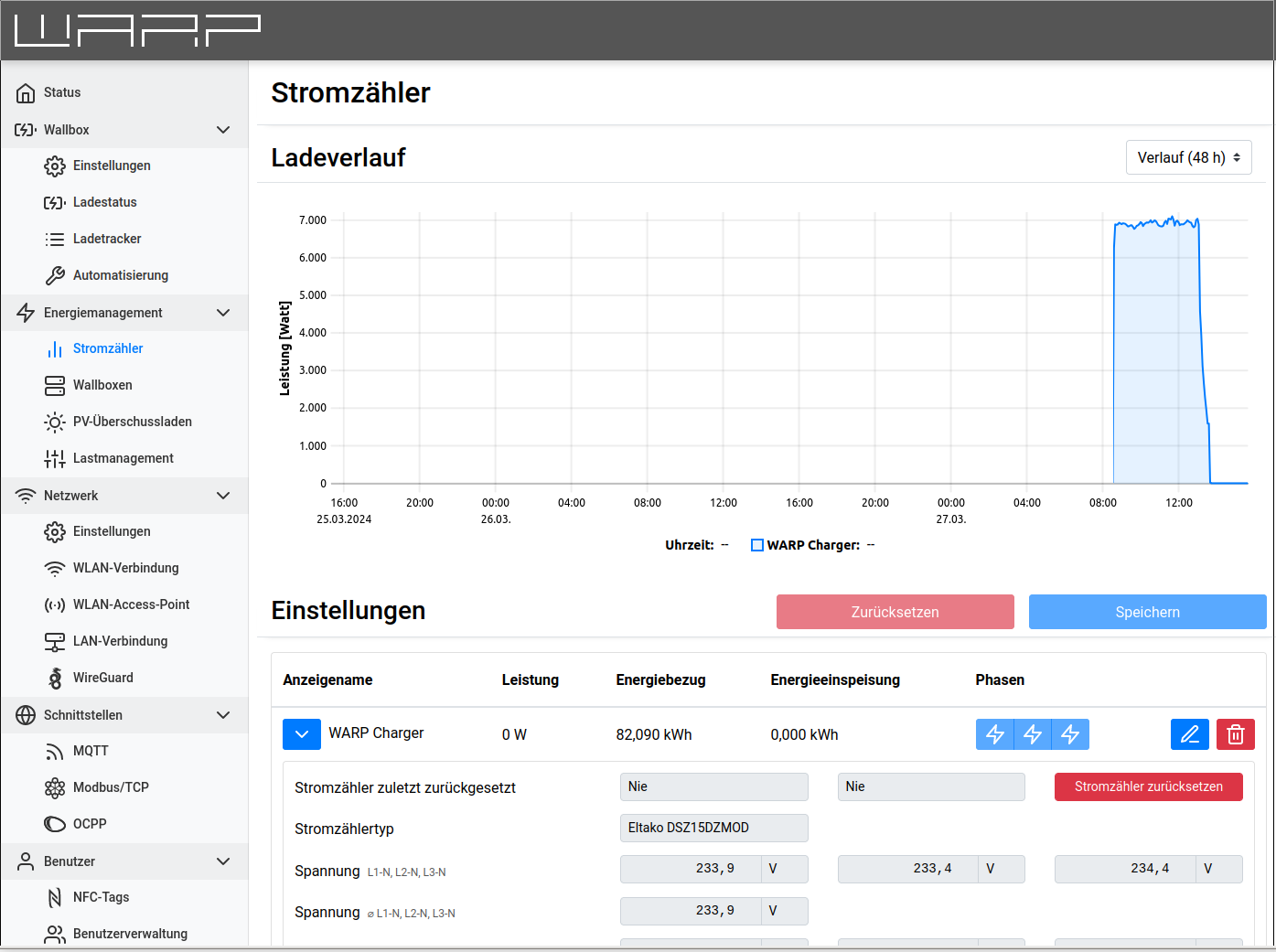Click the Stromzählertyp field Eltako DSZ15DZMOD
Image resolution: width=1276 pixels, height=952 pixels.
(713, 828)
